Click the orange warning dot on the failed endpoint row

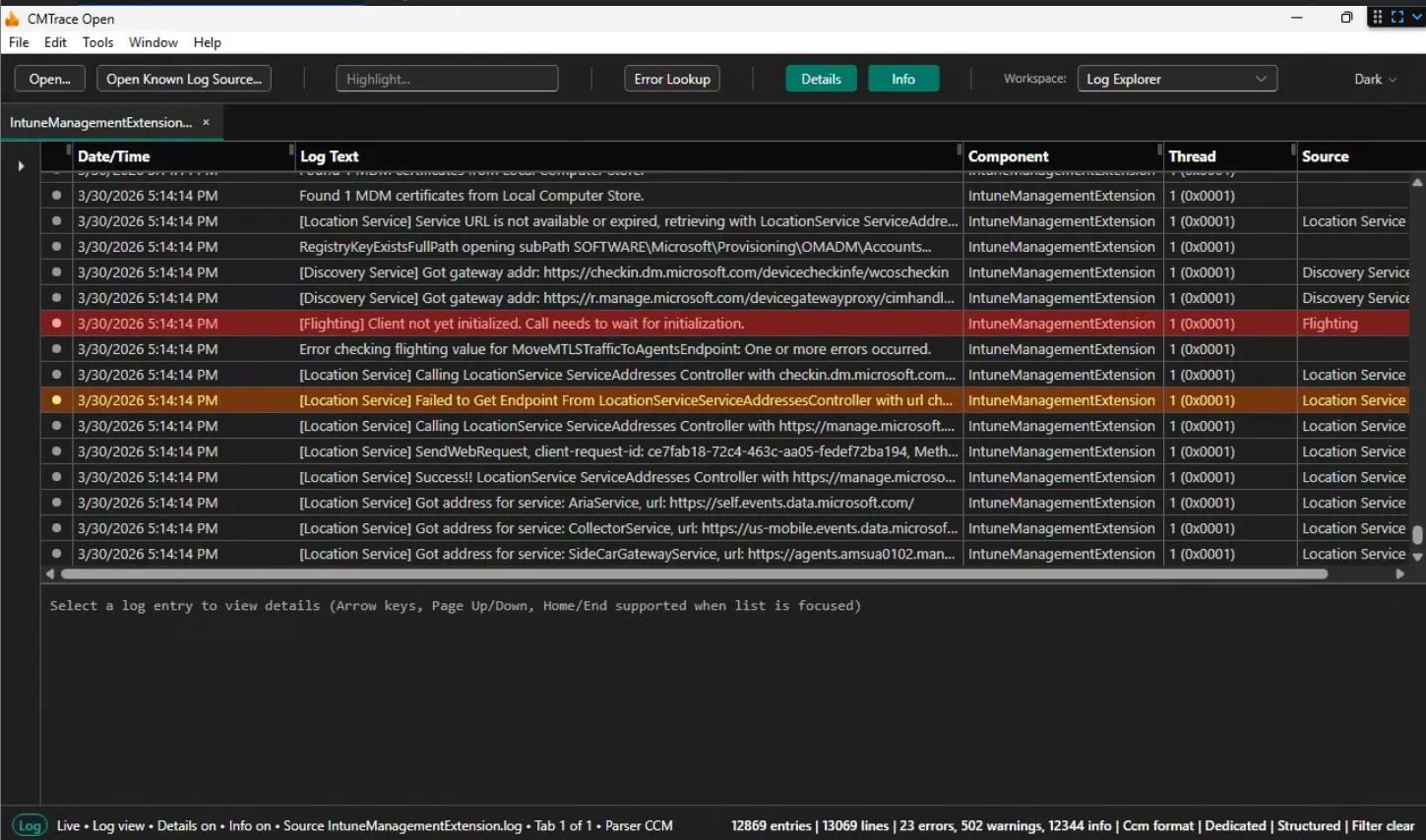56,399
